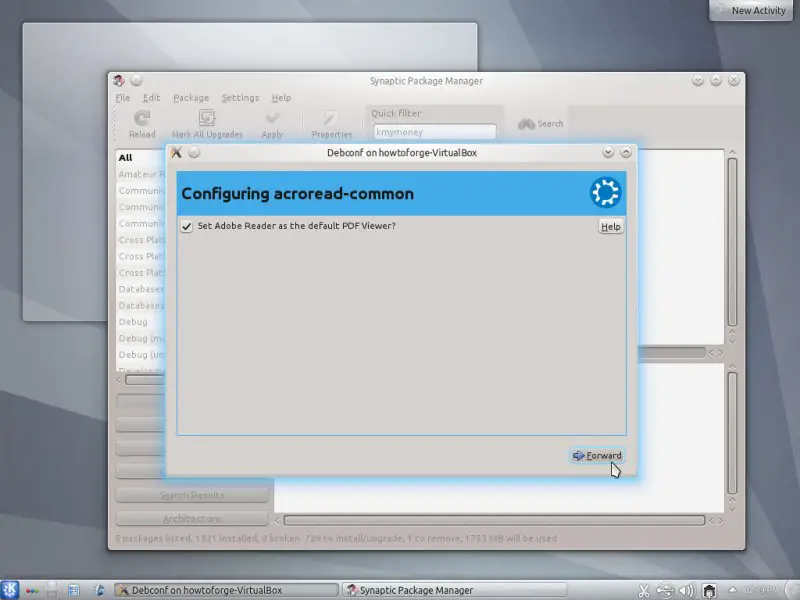Close the Synaptic Package Manager window
Screen dimensions: 800x600
click(x=734, y=80)
